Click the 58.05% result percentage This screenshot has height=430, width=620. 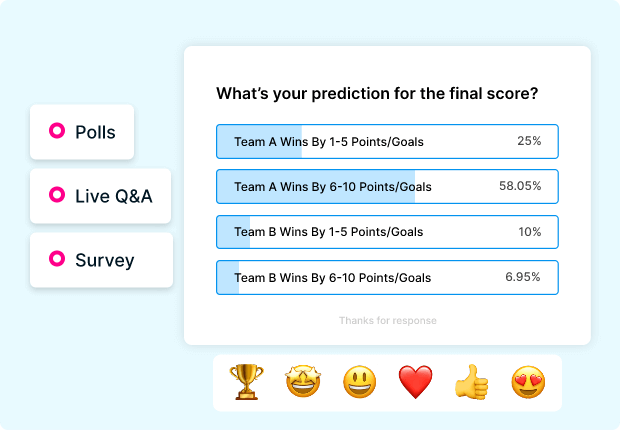coord(520,186)
